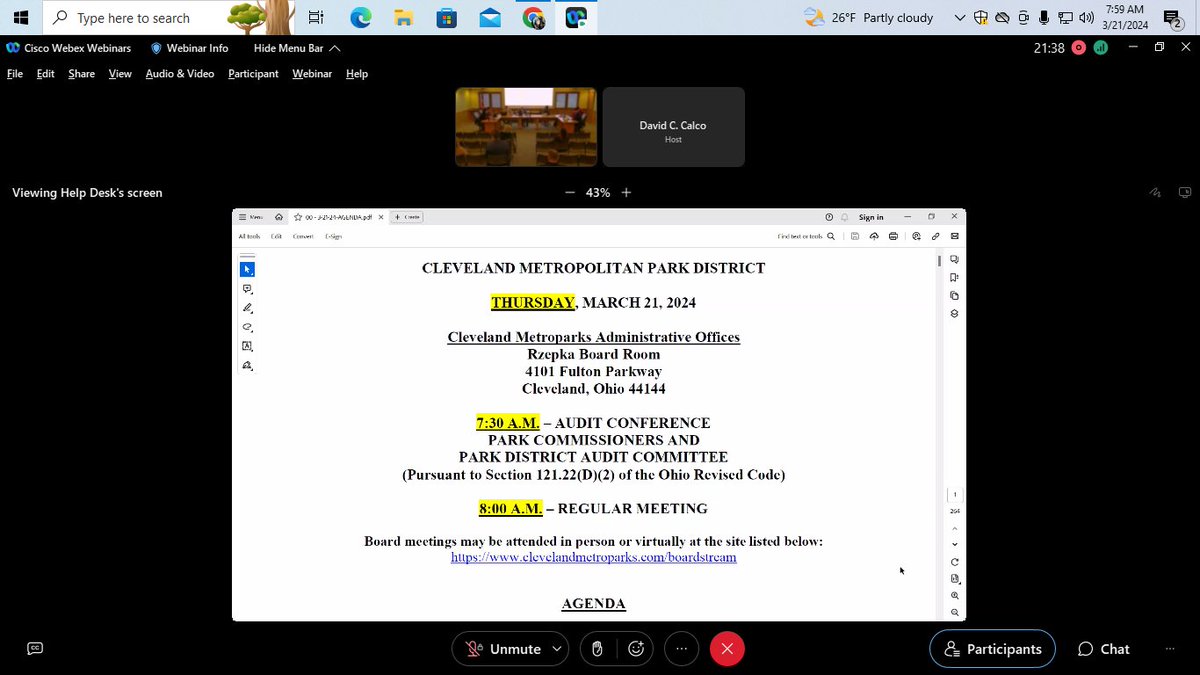Open the Comments panel
The height and width of the screenshot is (675, 1200).
953,259
